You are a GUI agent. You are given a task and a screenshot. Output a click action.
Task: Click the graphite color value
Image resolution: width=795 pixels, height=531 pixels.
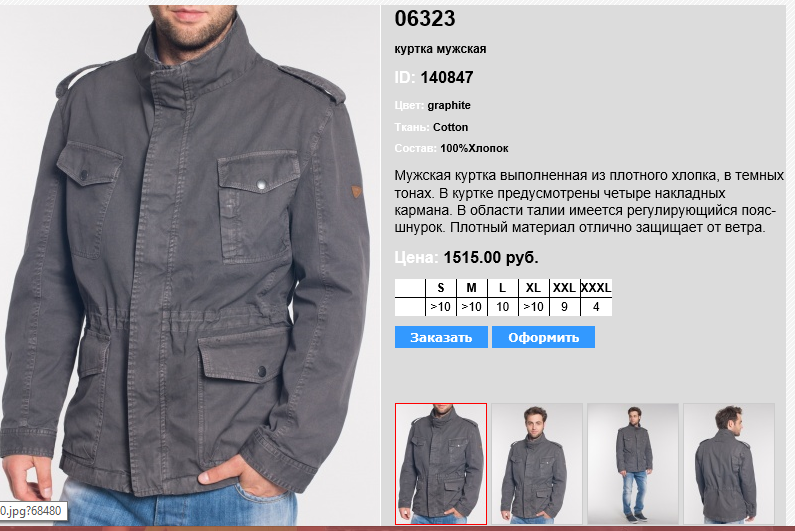point(449,105)
